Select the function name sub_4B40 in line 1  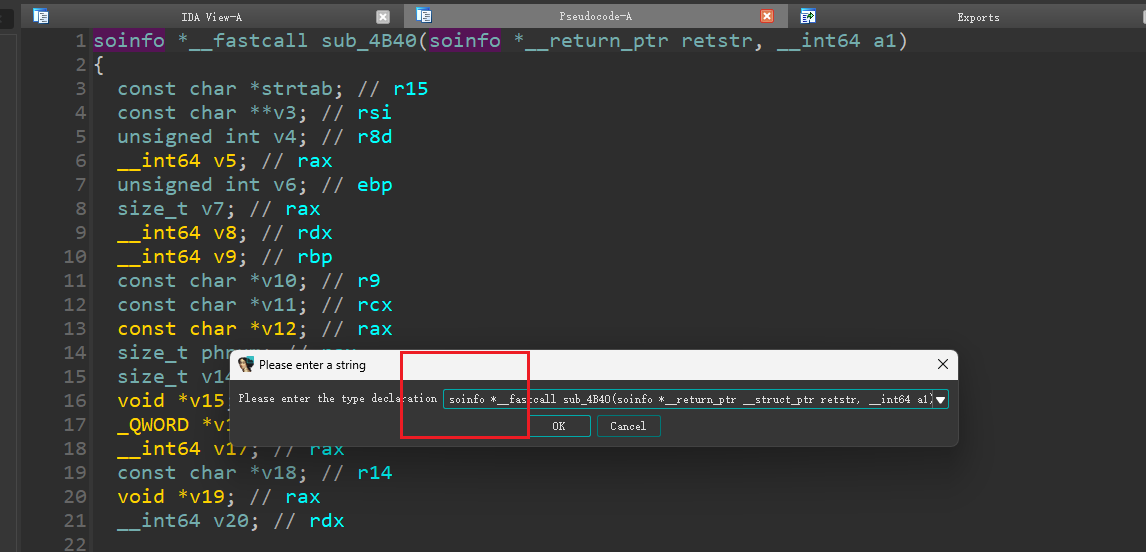369,41
